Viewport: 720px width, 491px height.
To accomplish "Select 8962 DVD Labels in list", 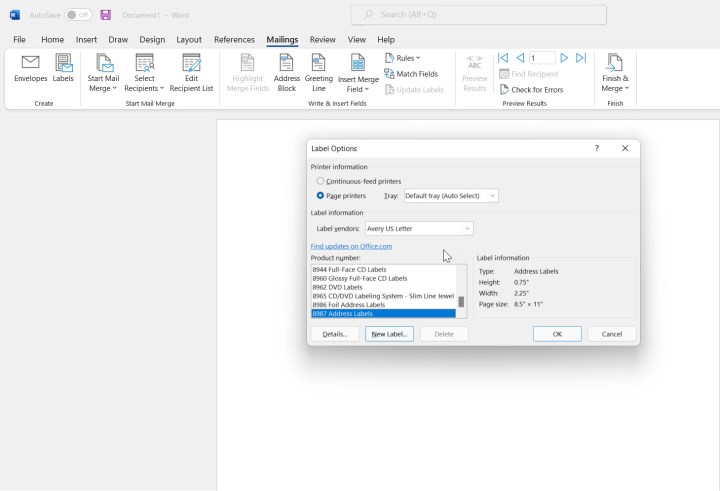I will pos(337,287).
